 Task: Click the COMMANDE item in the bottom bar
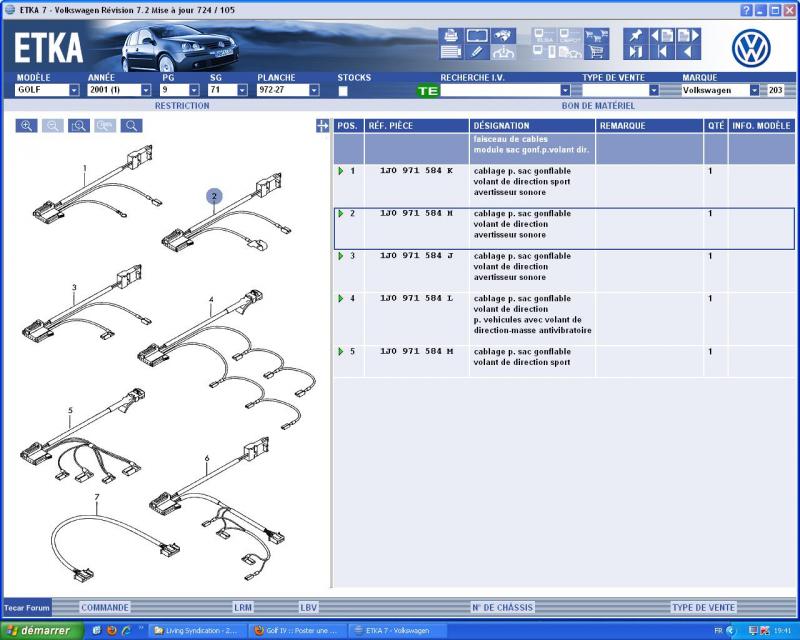click(x=105, y=607)
